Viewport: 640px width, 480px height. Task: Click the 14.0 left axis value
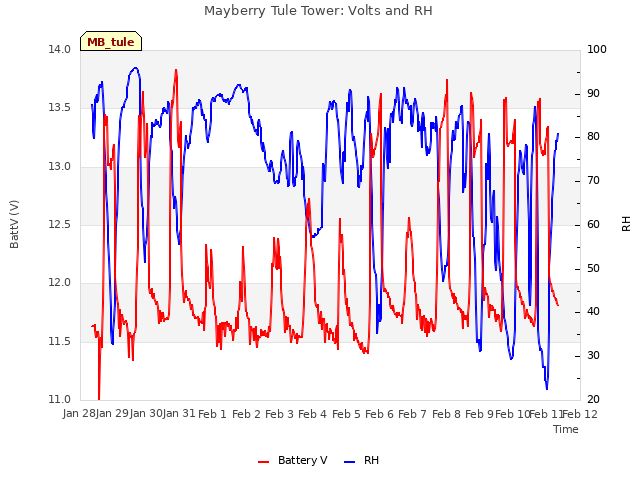click(60, 50)
